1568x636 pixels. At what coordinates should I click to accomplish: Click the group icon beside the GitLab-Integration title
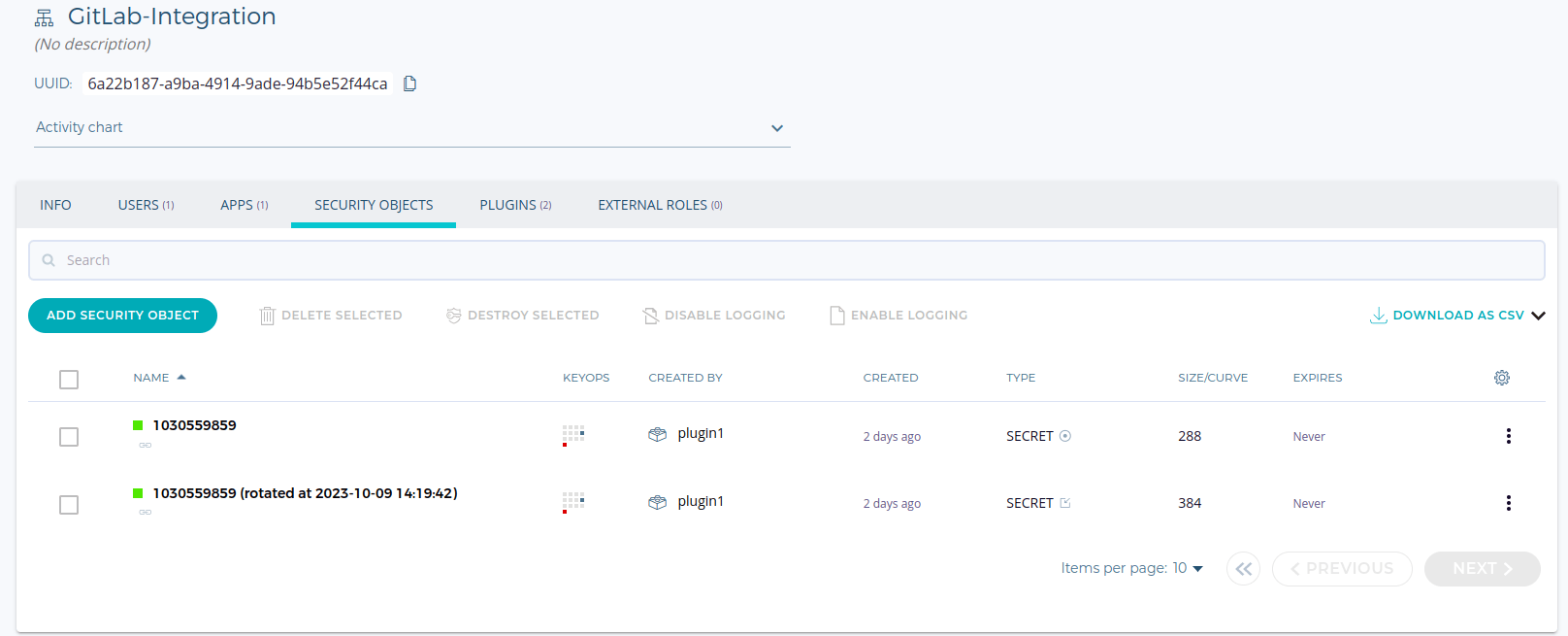[x=45, y=18]
